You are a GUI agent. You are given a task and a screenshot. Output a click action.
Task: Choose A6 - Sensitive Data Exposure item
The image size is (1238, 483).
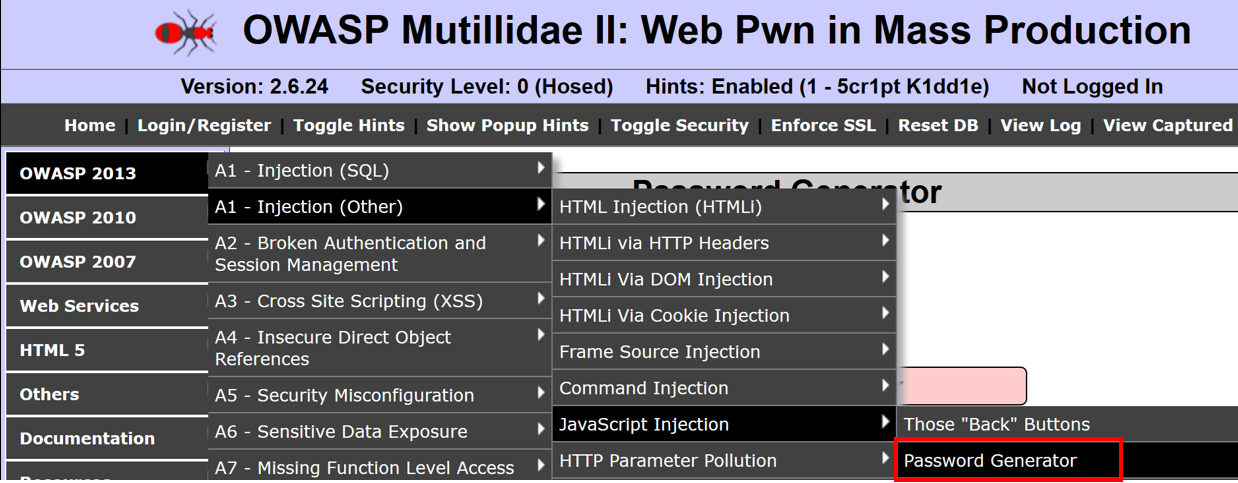point(380,431)
